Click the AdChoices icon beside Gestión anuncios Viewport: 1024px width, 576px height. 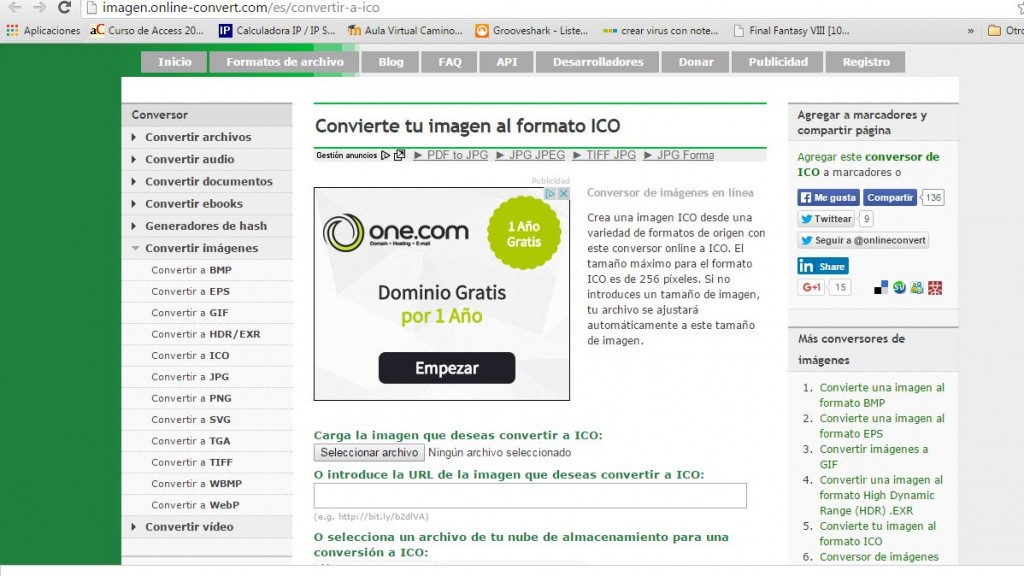coord(386,156)
